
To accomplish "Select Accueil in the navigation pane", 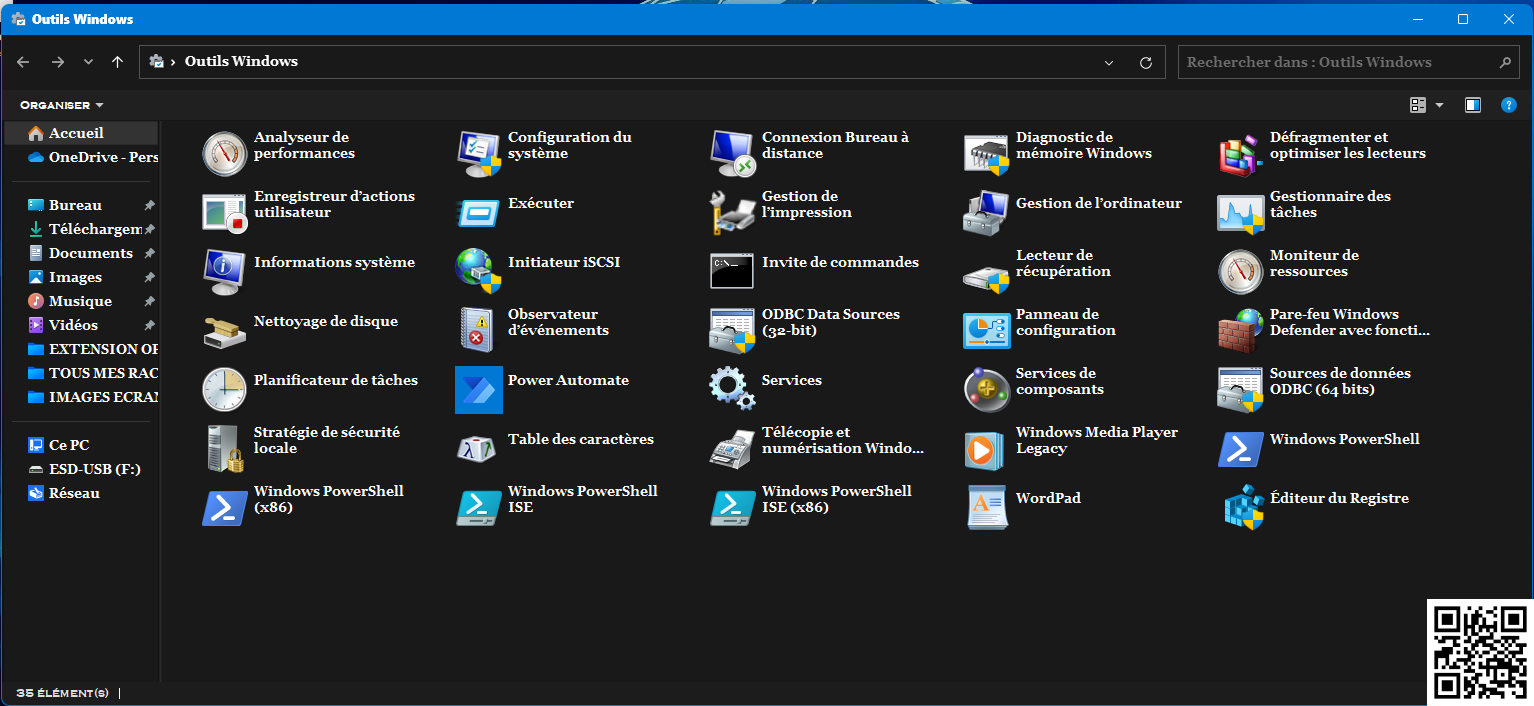I will tap(81, 133).
